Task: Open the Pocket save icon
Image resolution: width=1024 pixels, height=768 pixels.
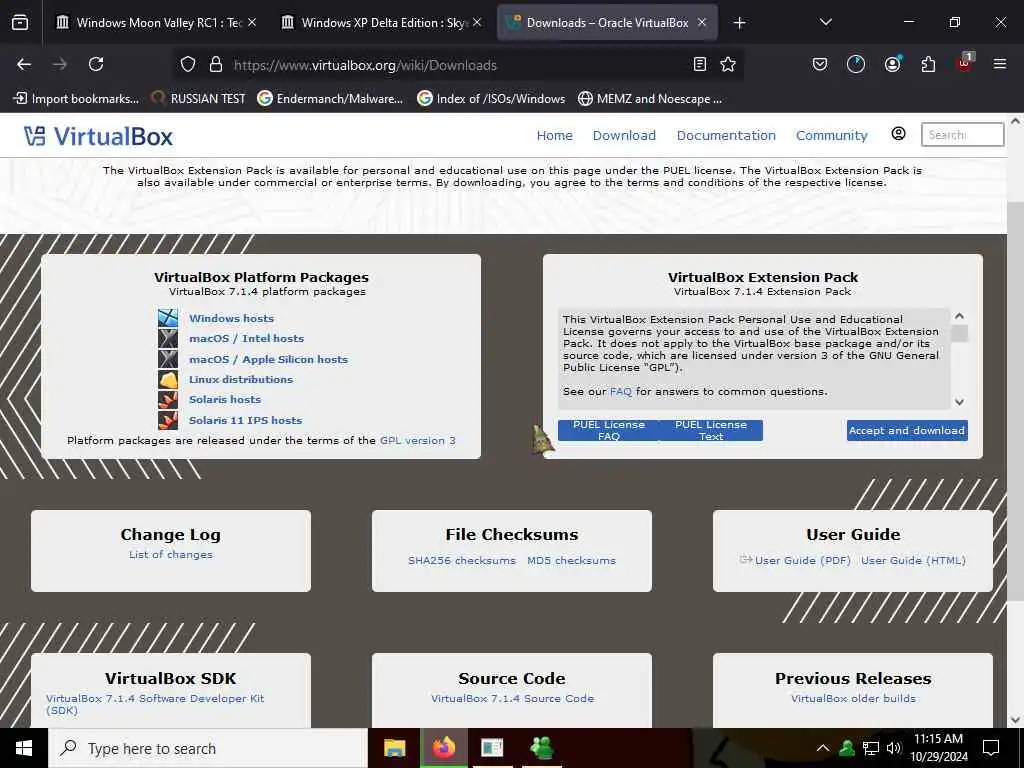Action: tap(820, 64)
